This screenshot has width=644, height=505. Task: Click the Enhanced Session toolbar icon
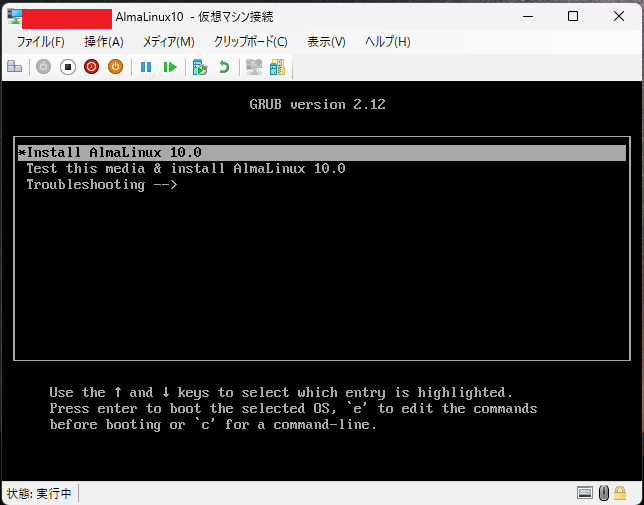tap(254, 67)
